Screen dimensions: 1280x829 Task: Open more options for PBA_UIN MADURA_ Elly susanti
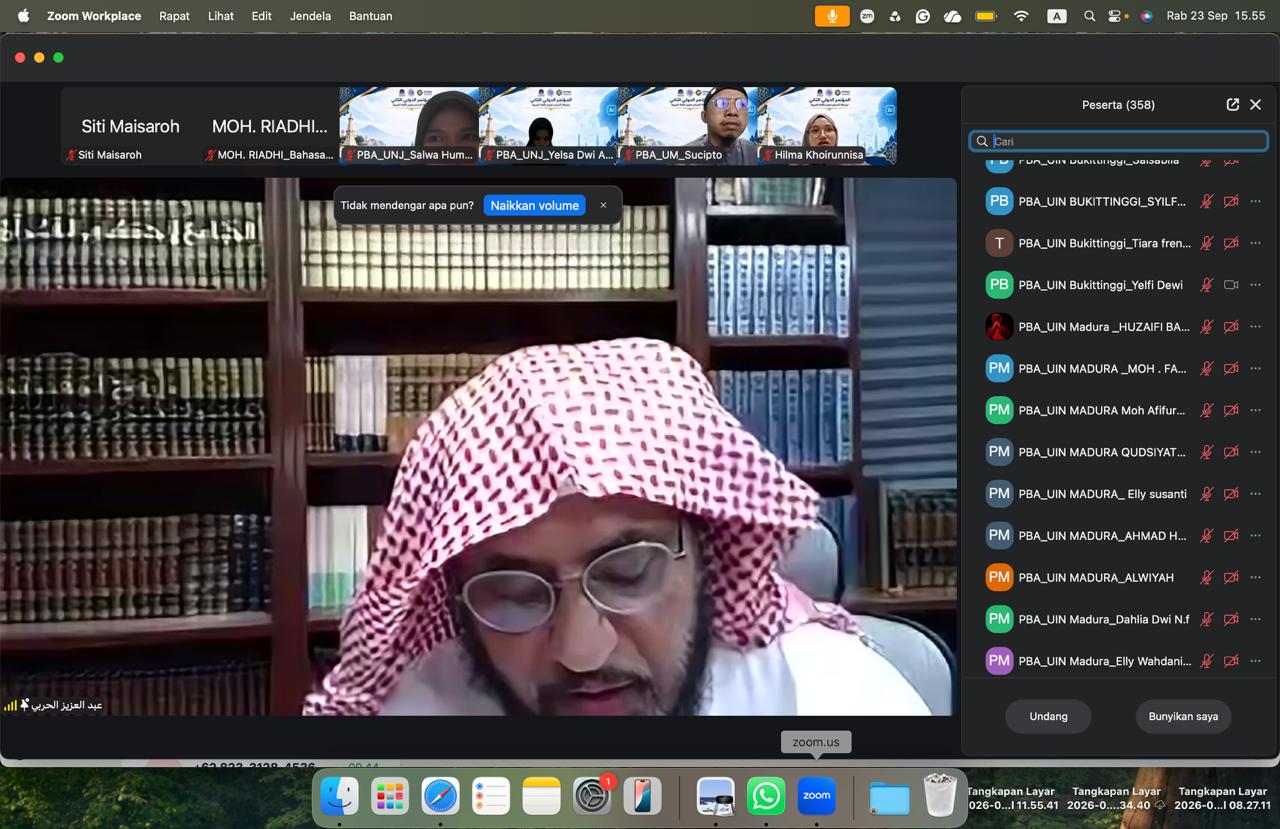tap(1256, 494)
